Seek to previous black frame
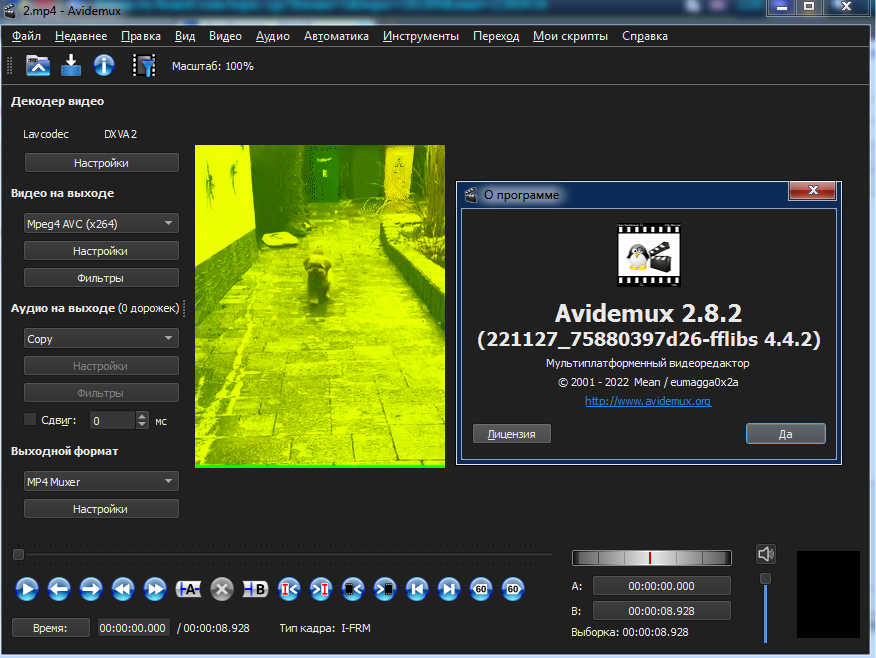Screen dimensions: 876x658 353,589
